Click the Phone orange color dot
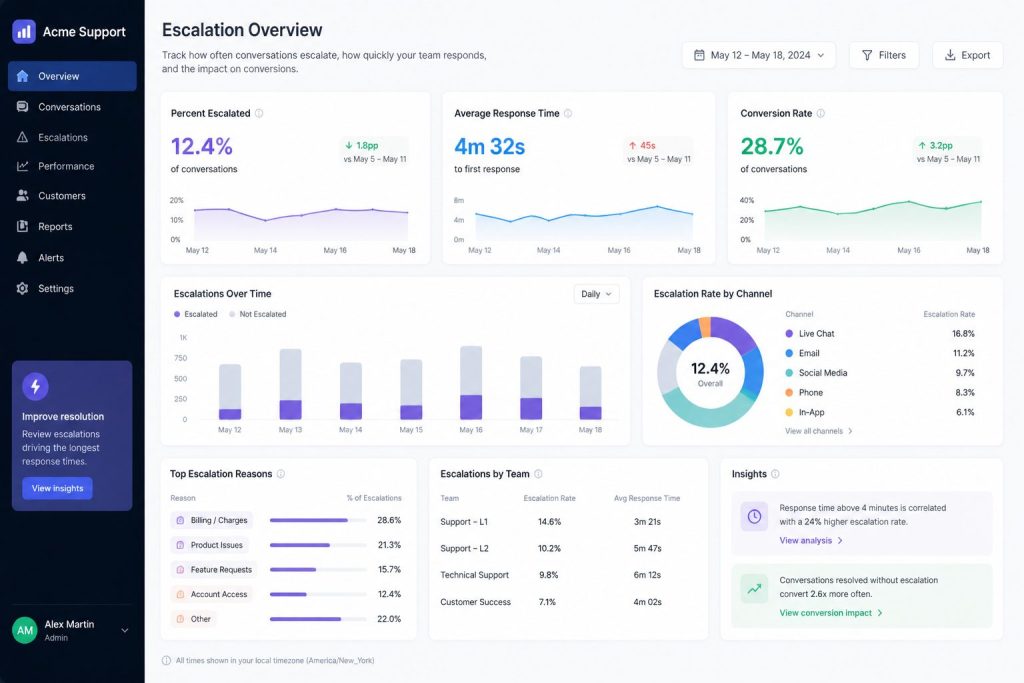 tap(789, 392)
